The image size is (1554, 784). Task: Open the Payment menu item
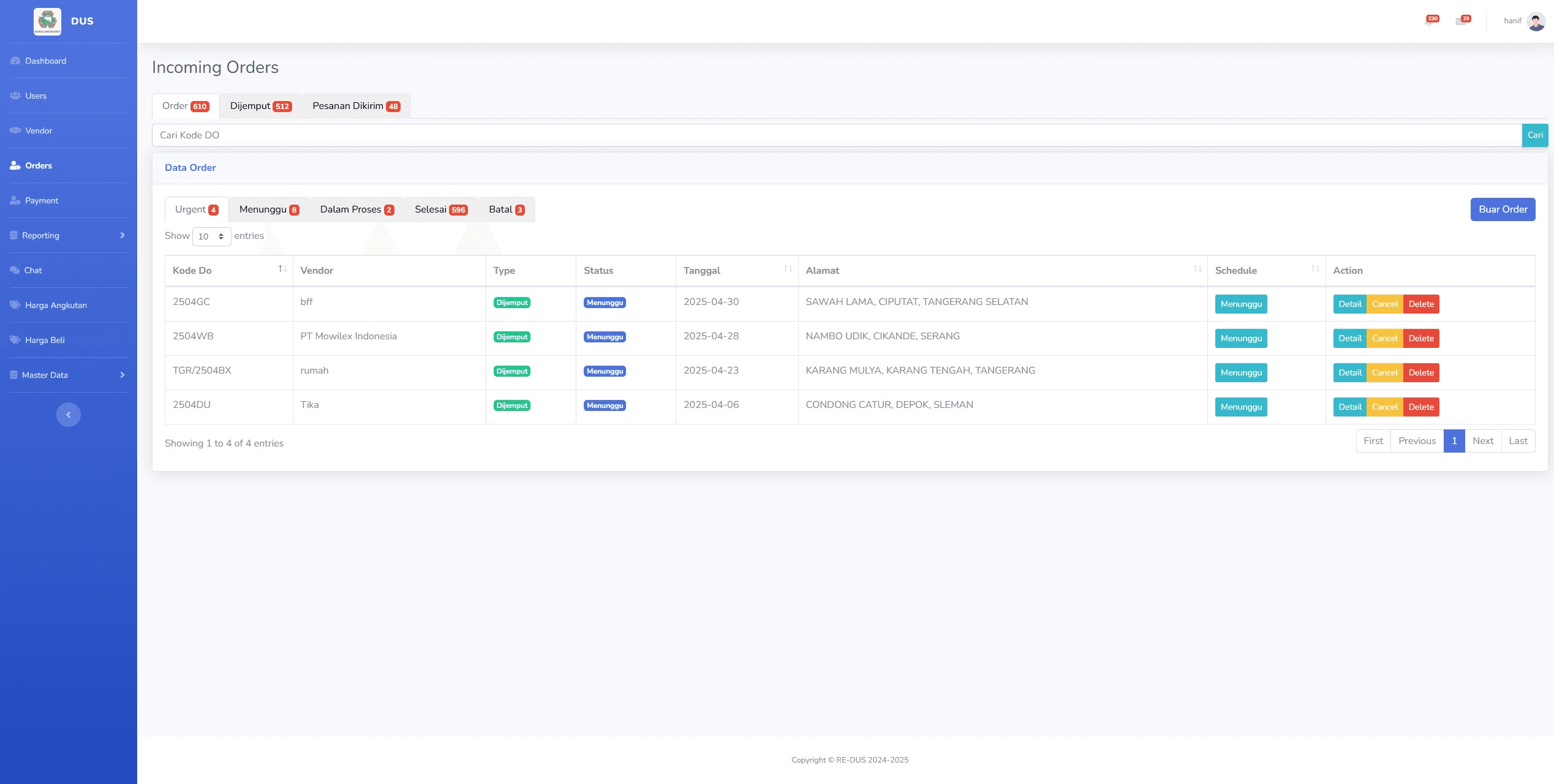(69, 200)
